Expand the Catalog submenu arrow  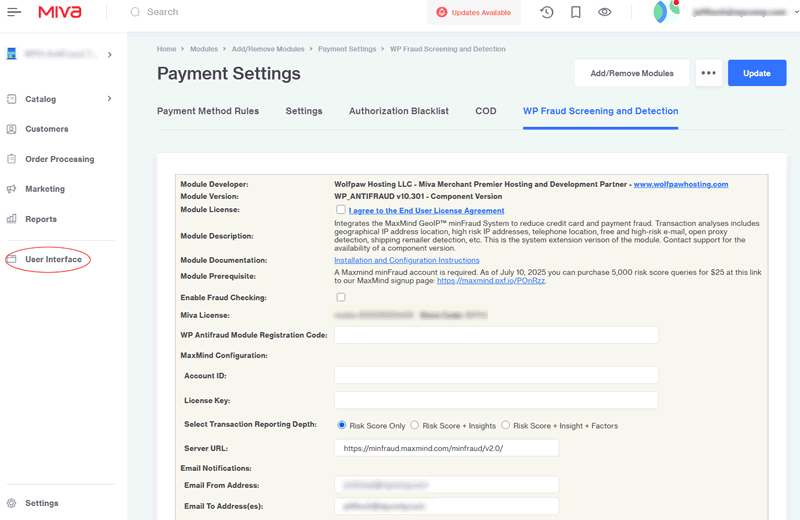pos(110,98)
